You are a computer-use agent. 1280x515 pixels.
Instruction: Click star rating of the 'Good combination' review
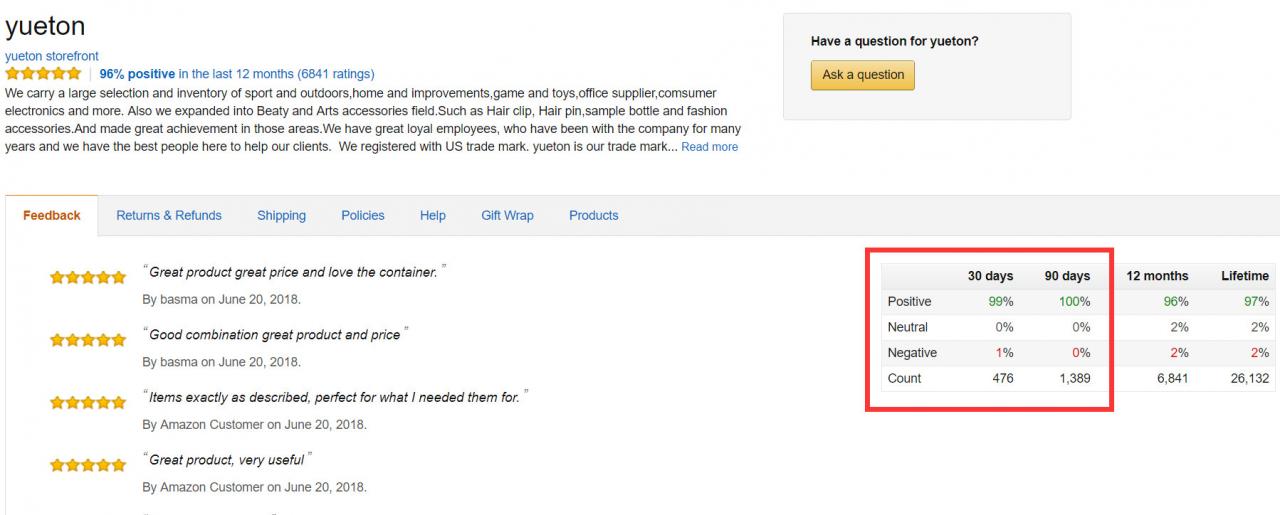88,340
